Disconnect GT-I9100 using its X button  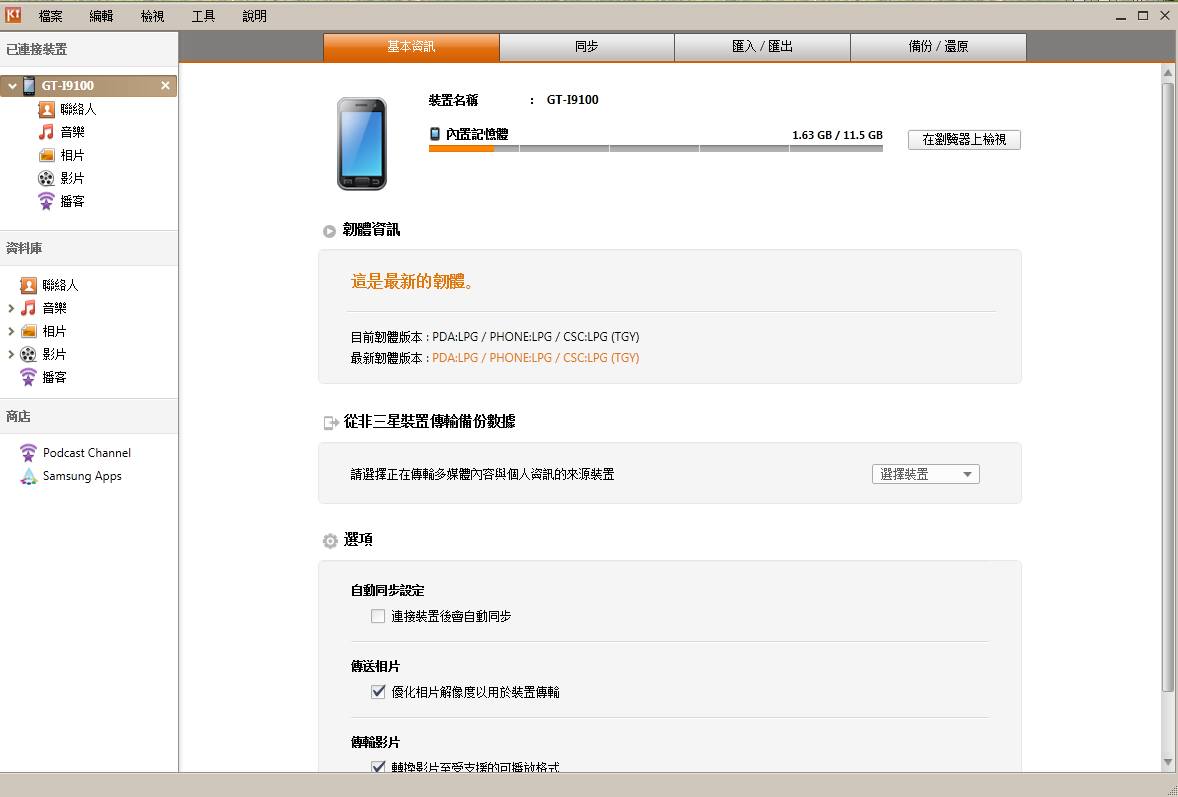coord(165,86)
